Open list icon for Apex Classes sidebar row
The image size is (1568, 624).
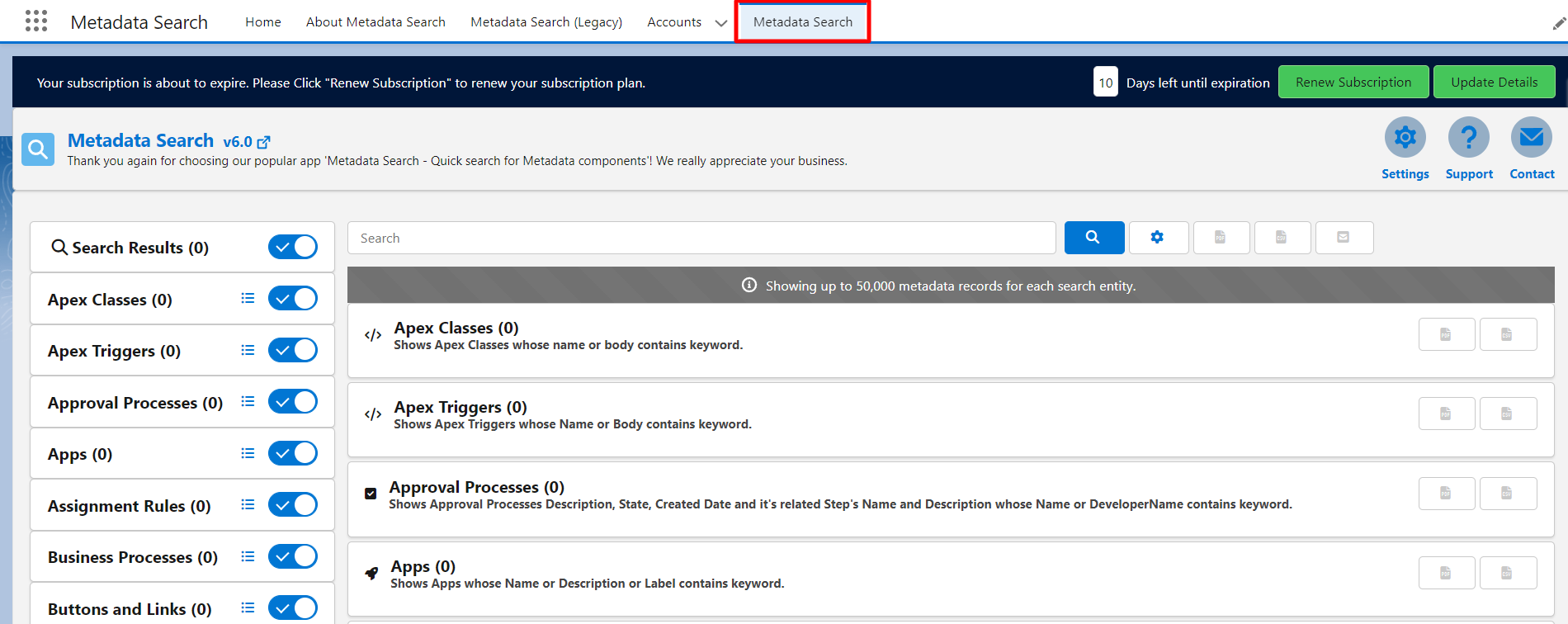tap(248, 298)
